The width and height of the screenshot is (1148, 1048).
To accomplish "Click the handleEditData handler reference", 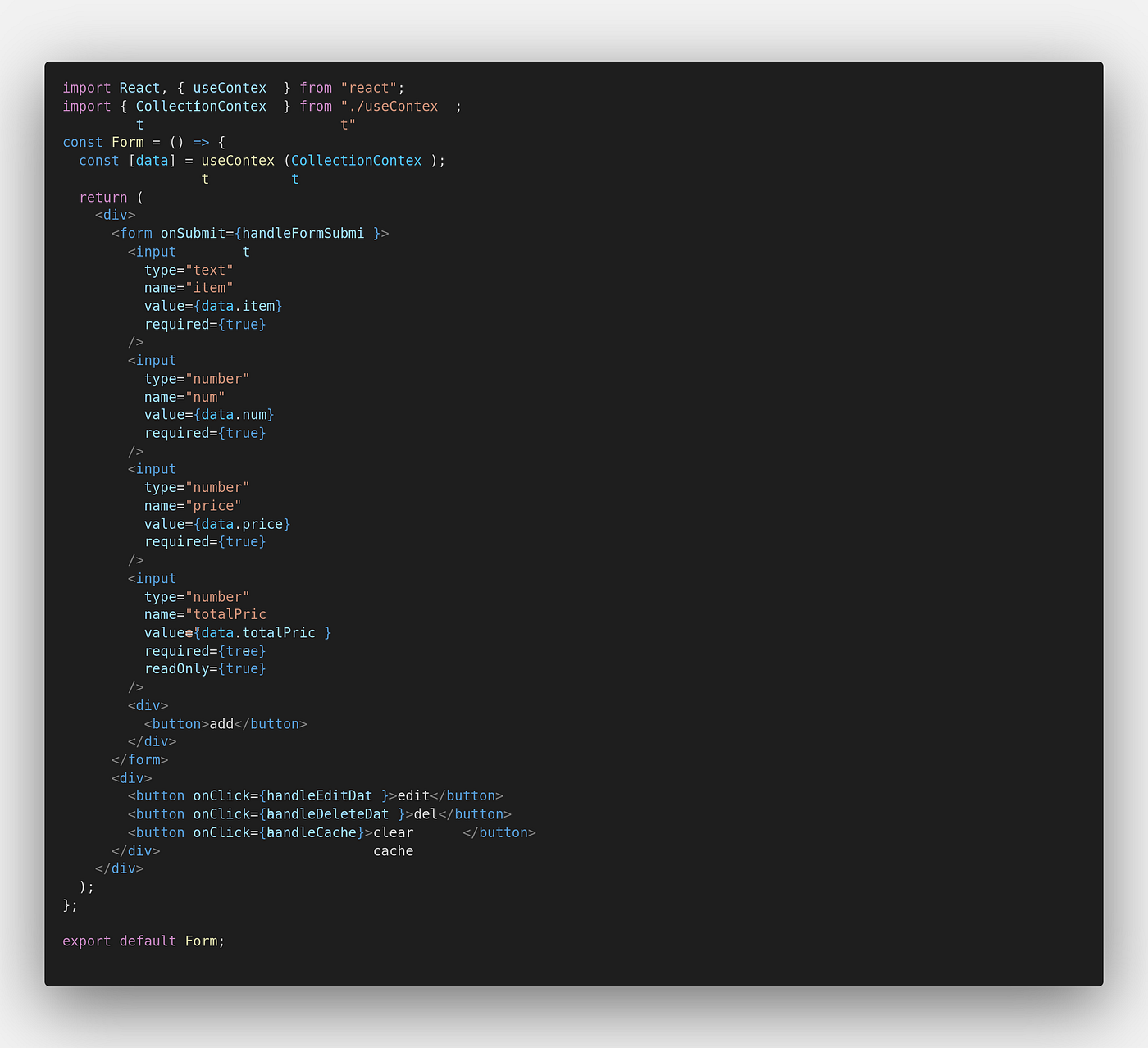I will coord(319,795).
